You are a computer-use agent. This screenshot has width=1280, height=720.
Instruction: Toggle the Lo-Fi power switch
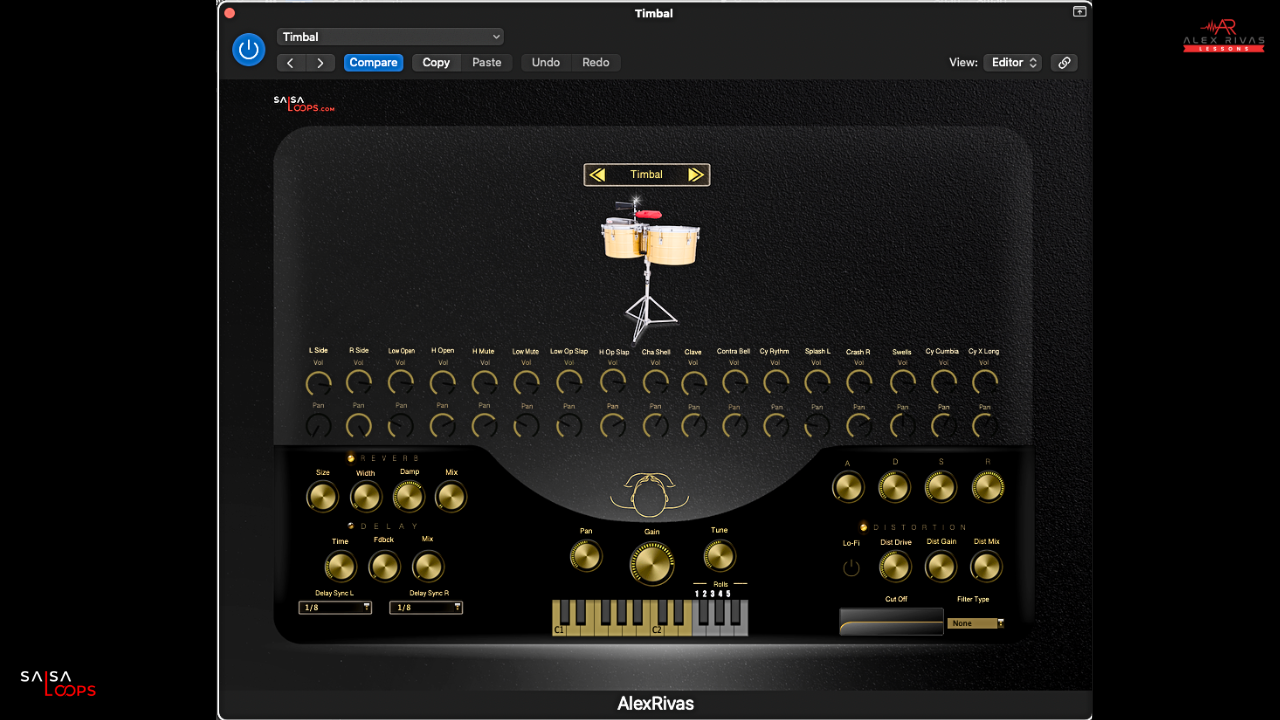click(851, 568)
